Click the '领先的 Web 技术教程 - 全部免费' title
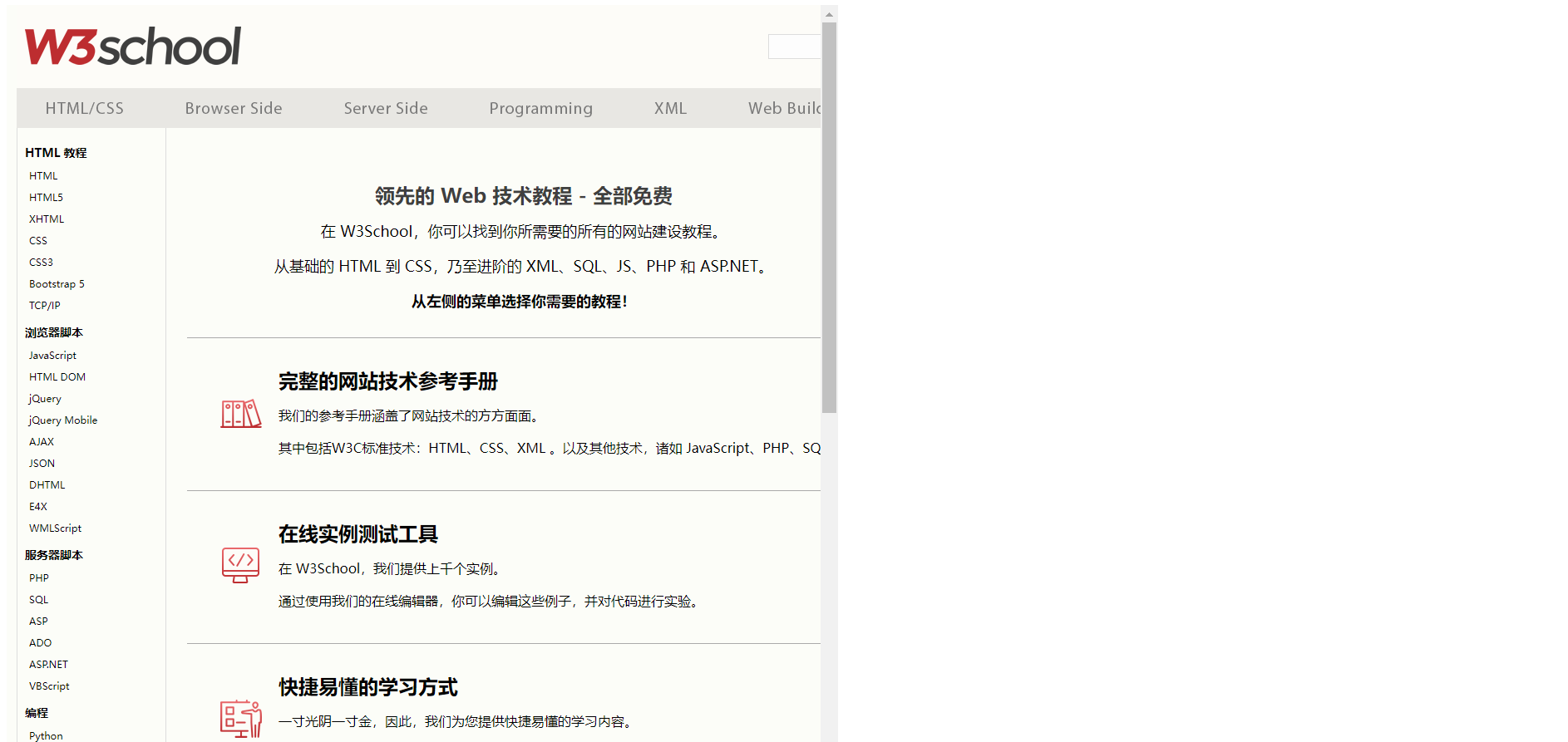The width and height of the screenshot is (1568, 742). tap(524, 196)
